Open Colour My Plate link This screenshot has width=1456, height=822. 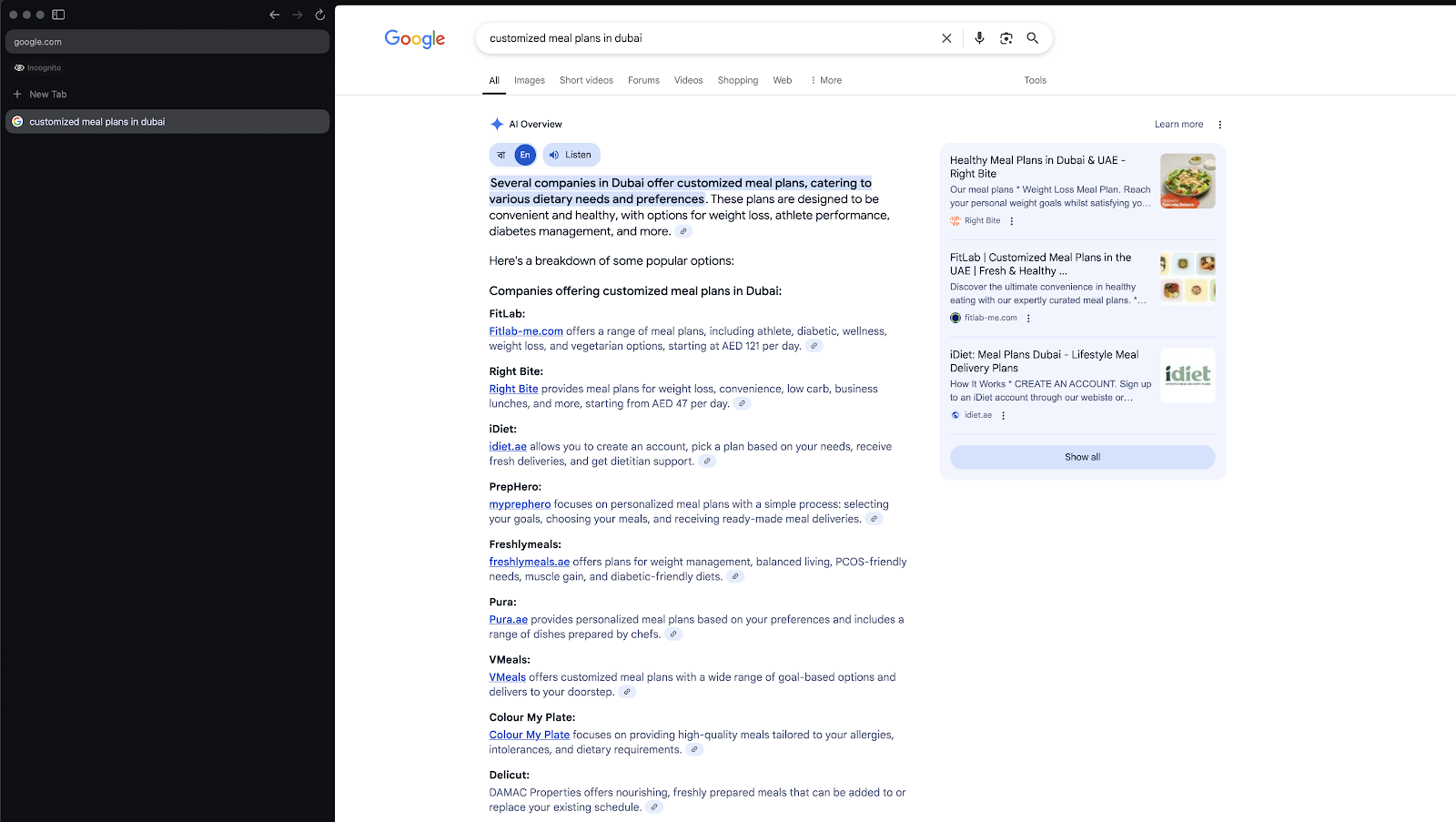(530, 735)
